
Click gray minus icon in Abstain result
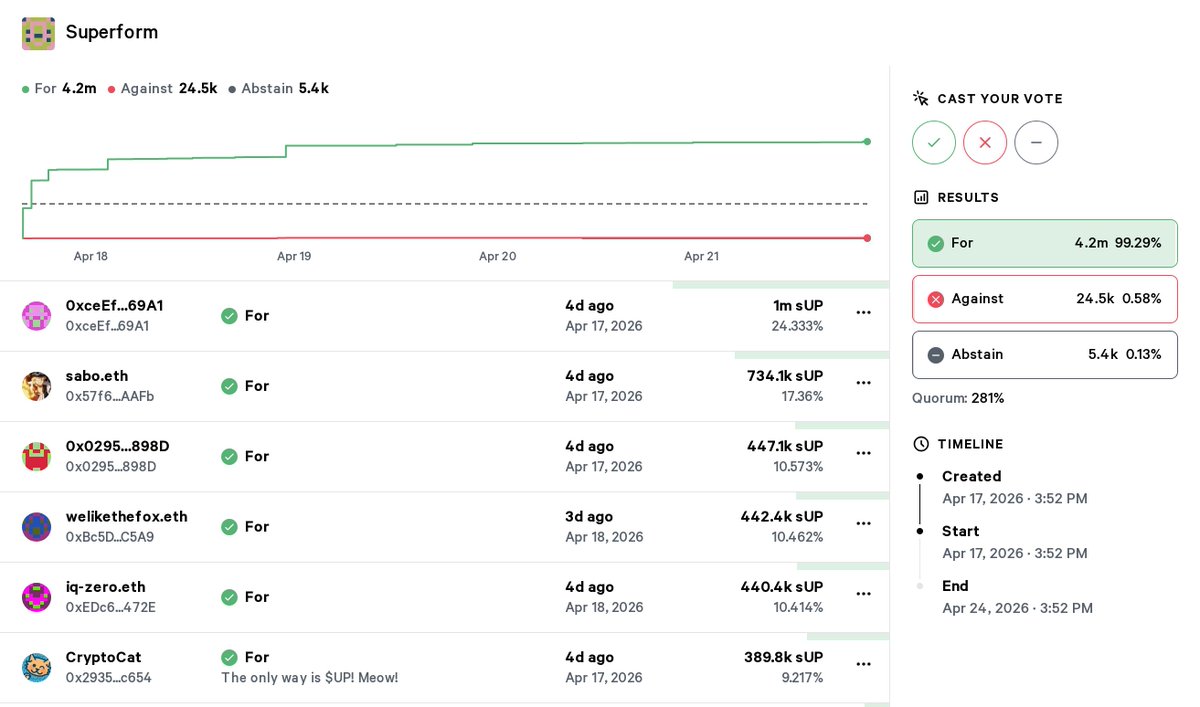click(x=936, y=355)
